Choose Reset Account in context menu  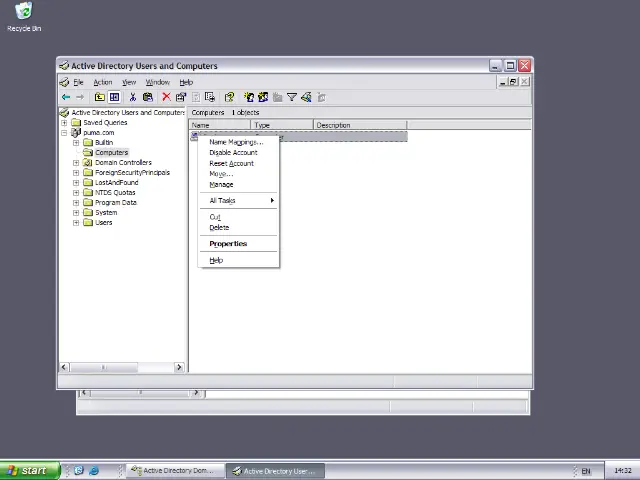tap(239, 163)
